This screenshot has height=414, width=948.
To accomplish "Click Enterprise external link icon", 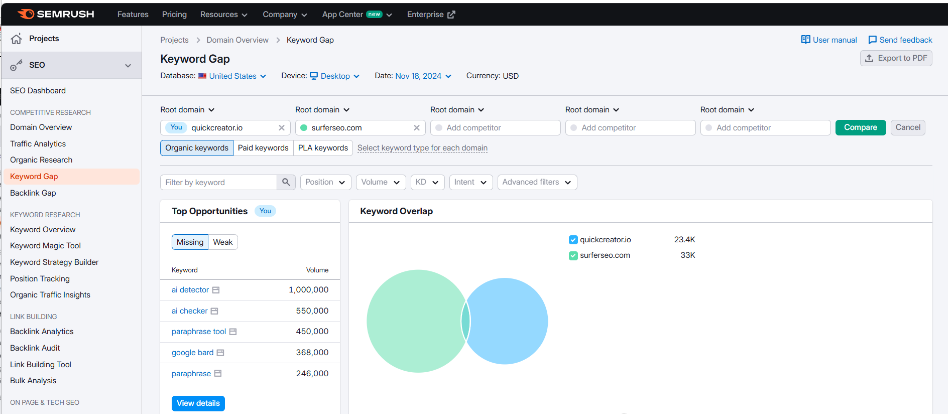I will [451, 15].
